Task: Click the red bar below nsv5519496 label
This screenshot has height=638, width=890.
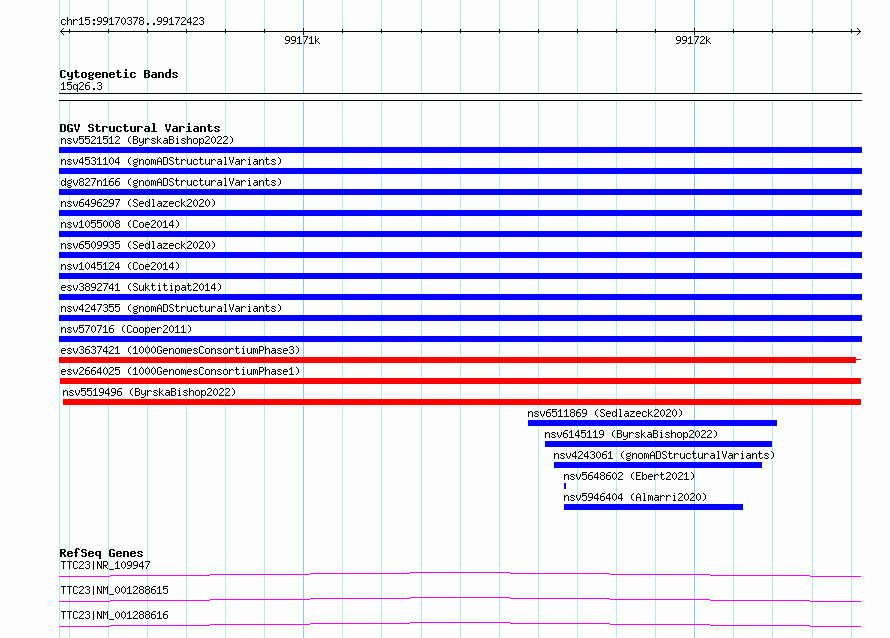Action: click(x=461, y=402)
